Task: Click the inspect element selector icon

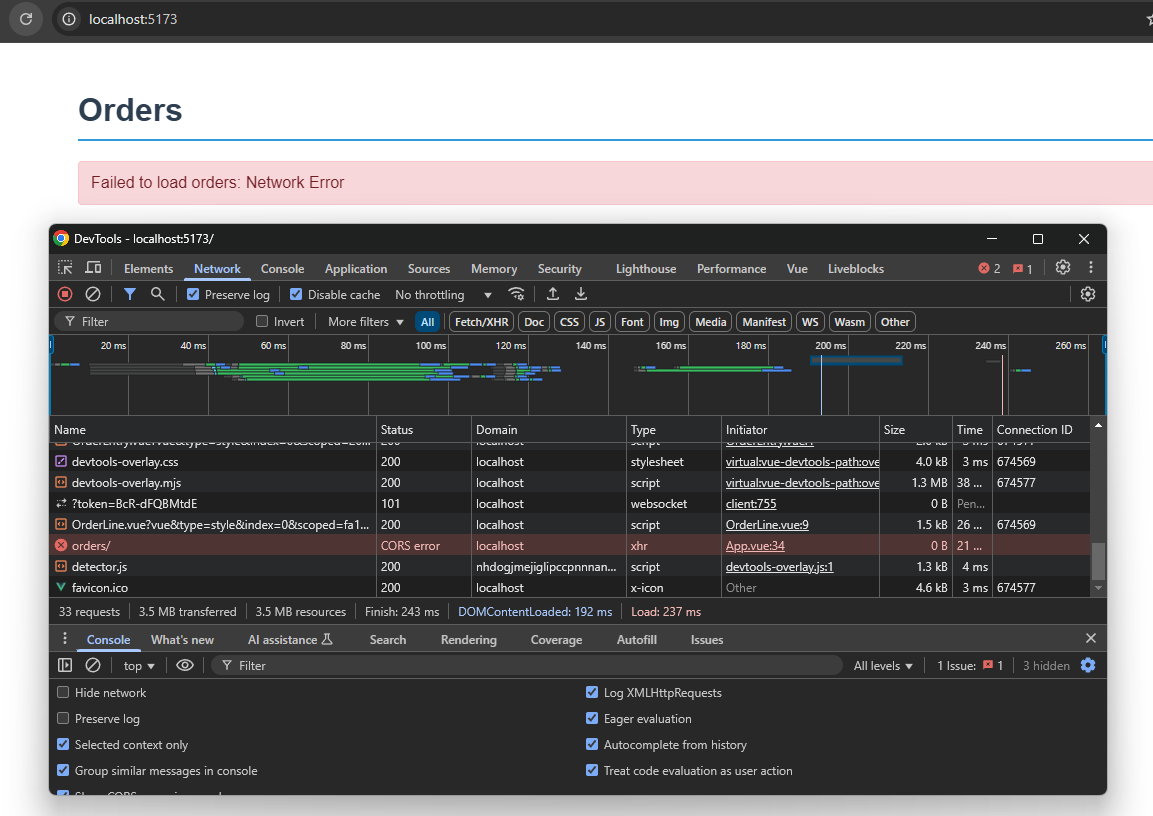Action: (x=65, y=268)
